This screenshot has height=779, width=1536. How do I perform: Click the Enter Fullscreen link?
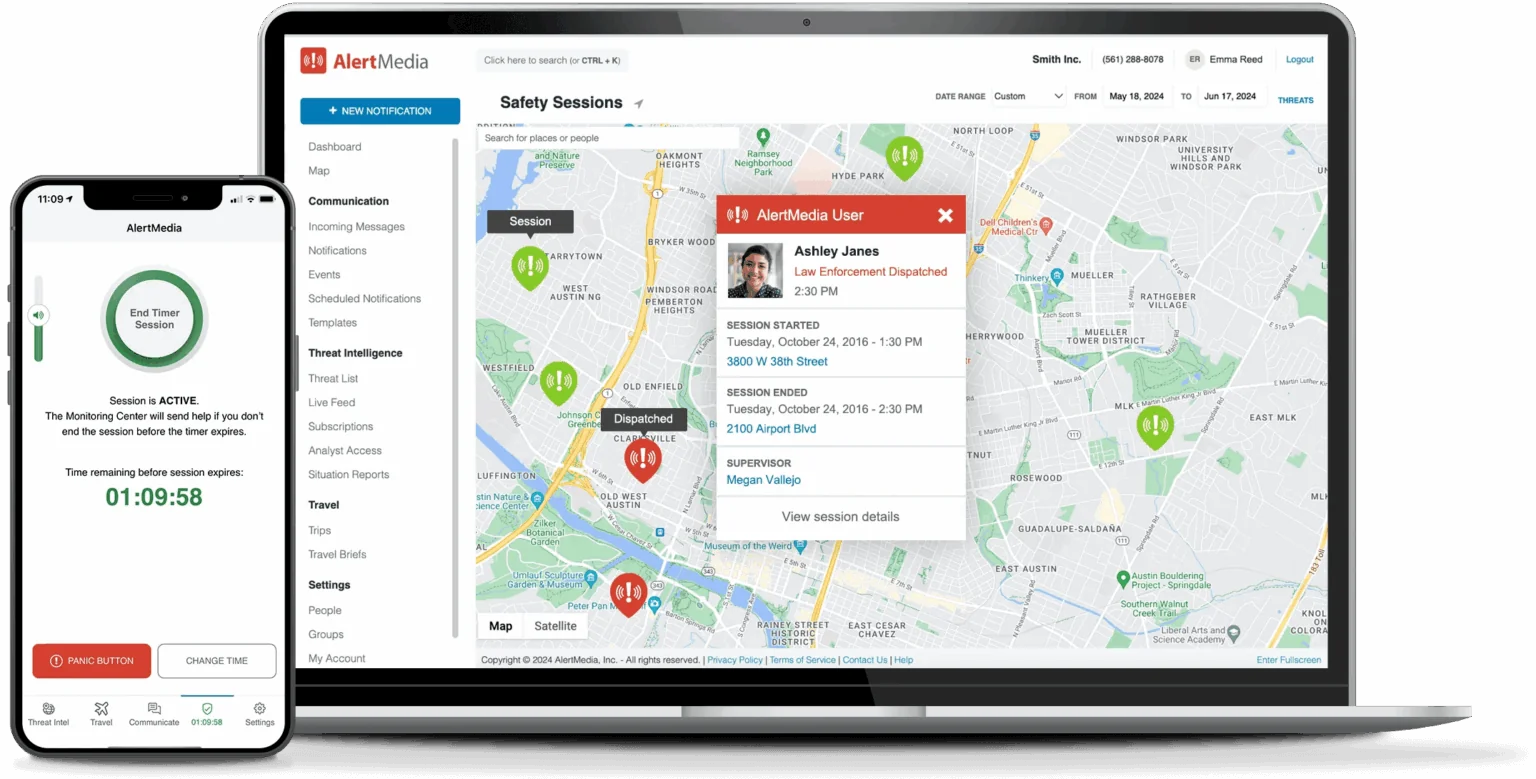point(1289,660)
